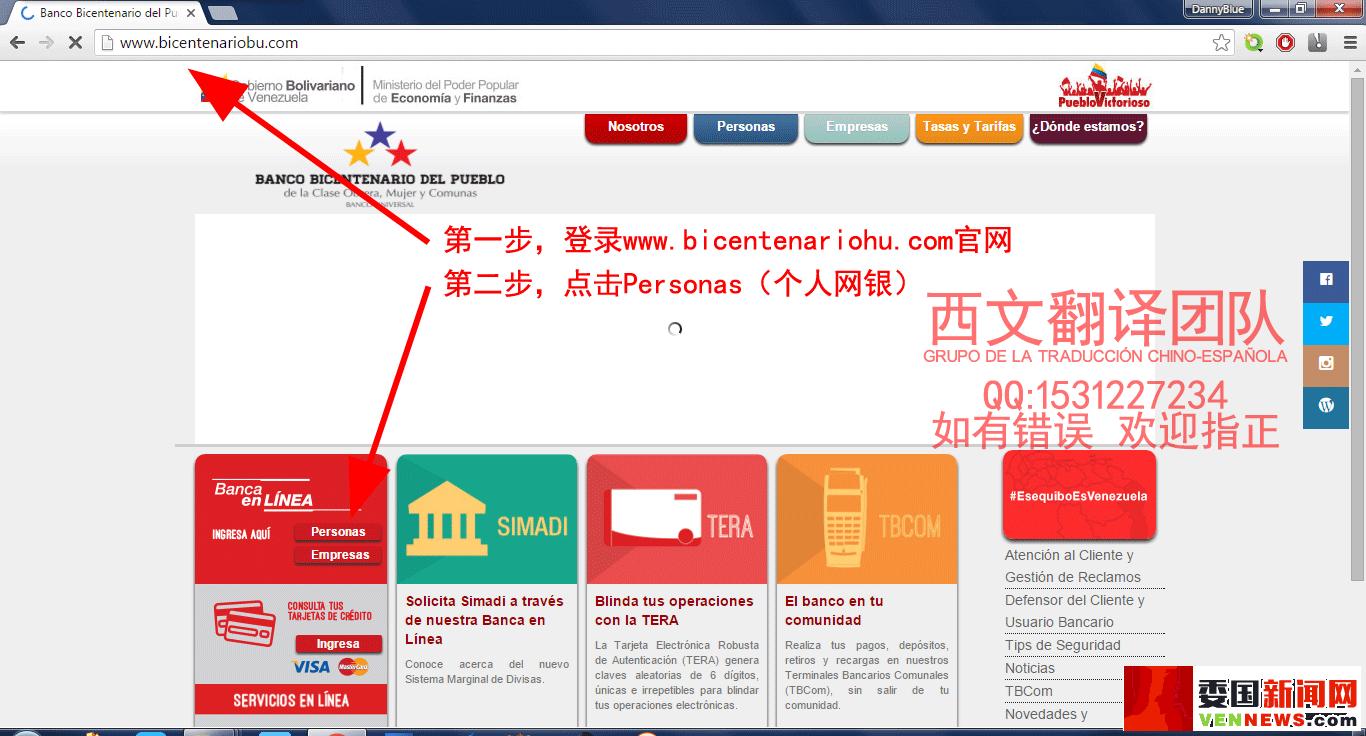
Task: Click the Servicios en Línea banner
Action: (291, 700)
